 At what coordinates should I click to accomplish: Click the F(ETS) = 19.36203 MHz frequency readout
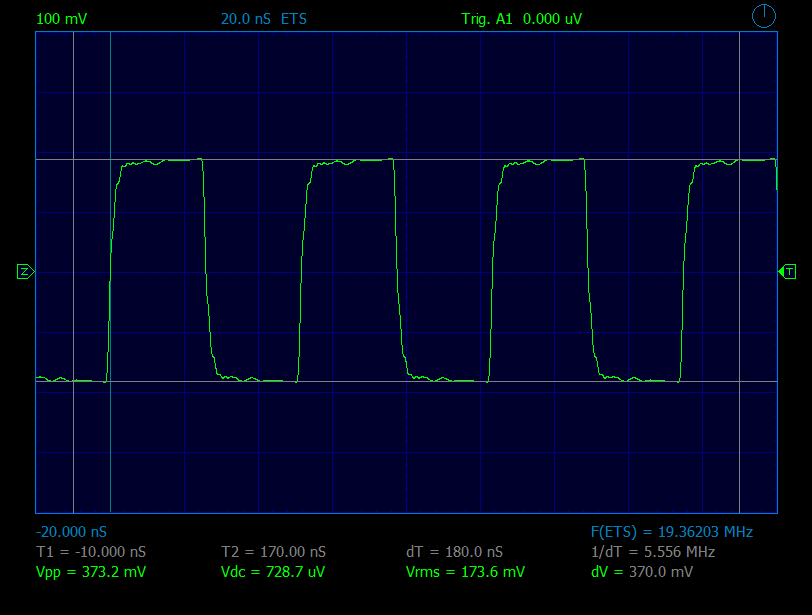(x=672, y=532)
